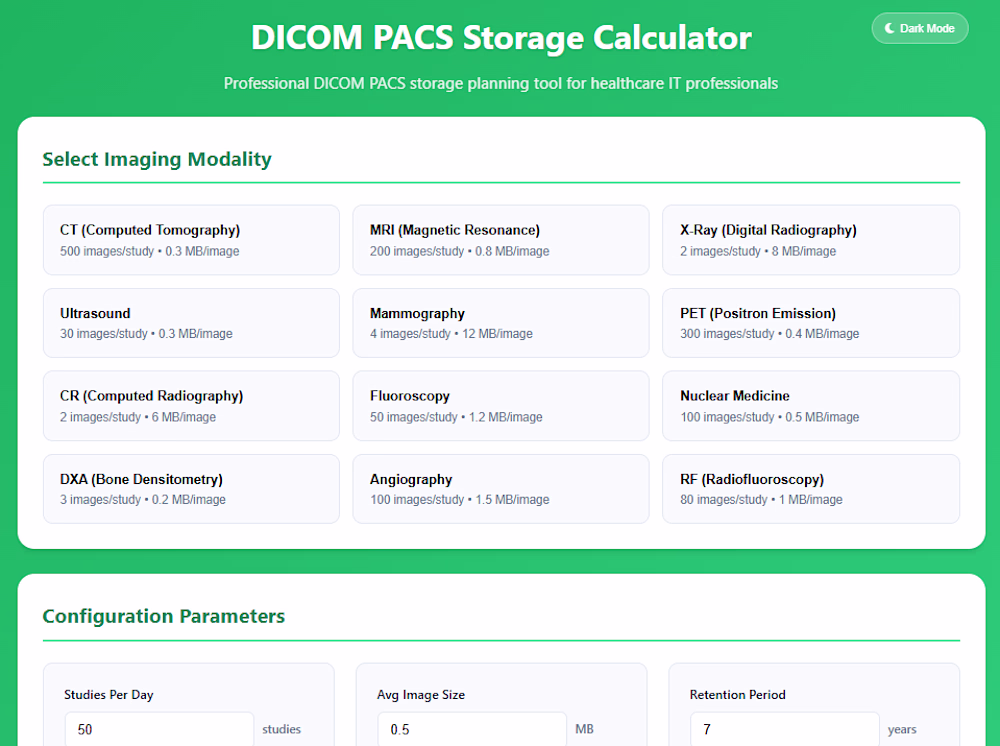Click the moon icon in Dark Mode button
The image size is (1000, 746).
pyautogui.click(x=890, y=28)
